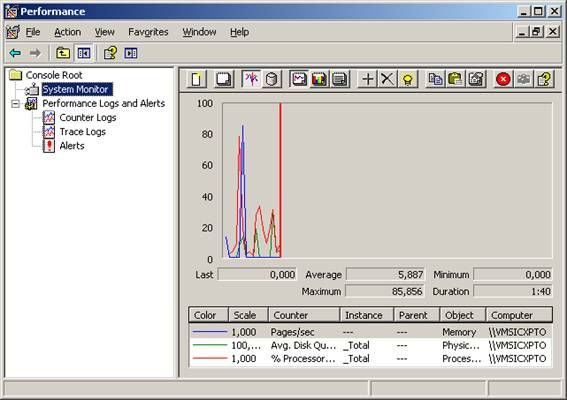The image size is (567, 400).
Task: Select Trace Logs in the tree
Action: [82, 132]
